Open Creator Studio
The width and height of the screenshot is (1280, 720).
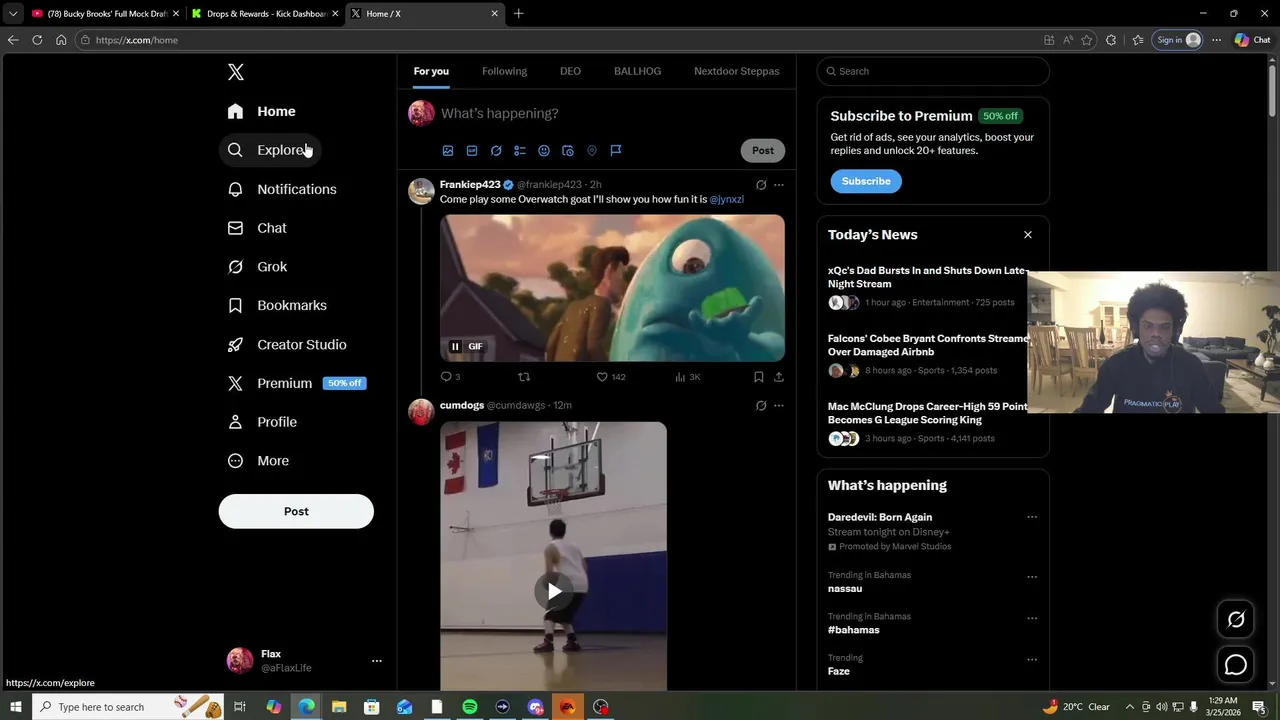(x=286, y=344)
